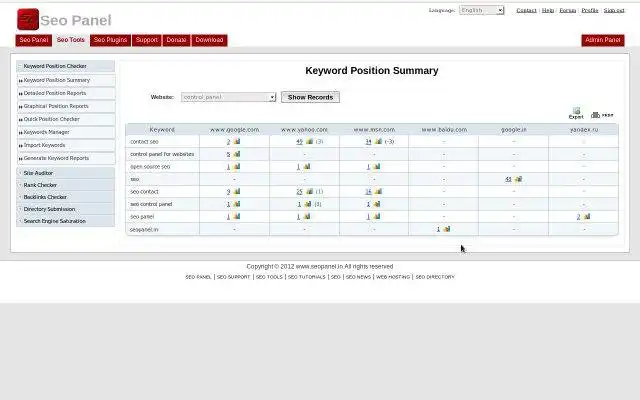Screen dimensions: 640x400
Task: Open the Contact link at top
Action: [526, 10]
